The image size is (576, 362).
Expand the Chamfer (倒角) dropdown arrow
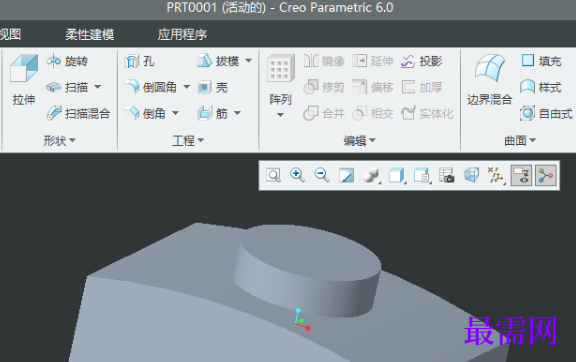coord(175,113)
